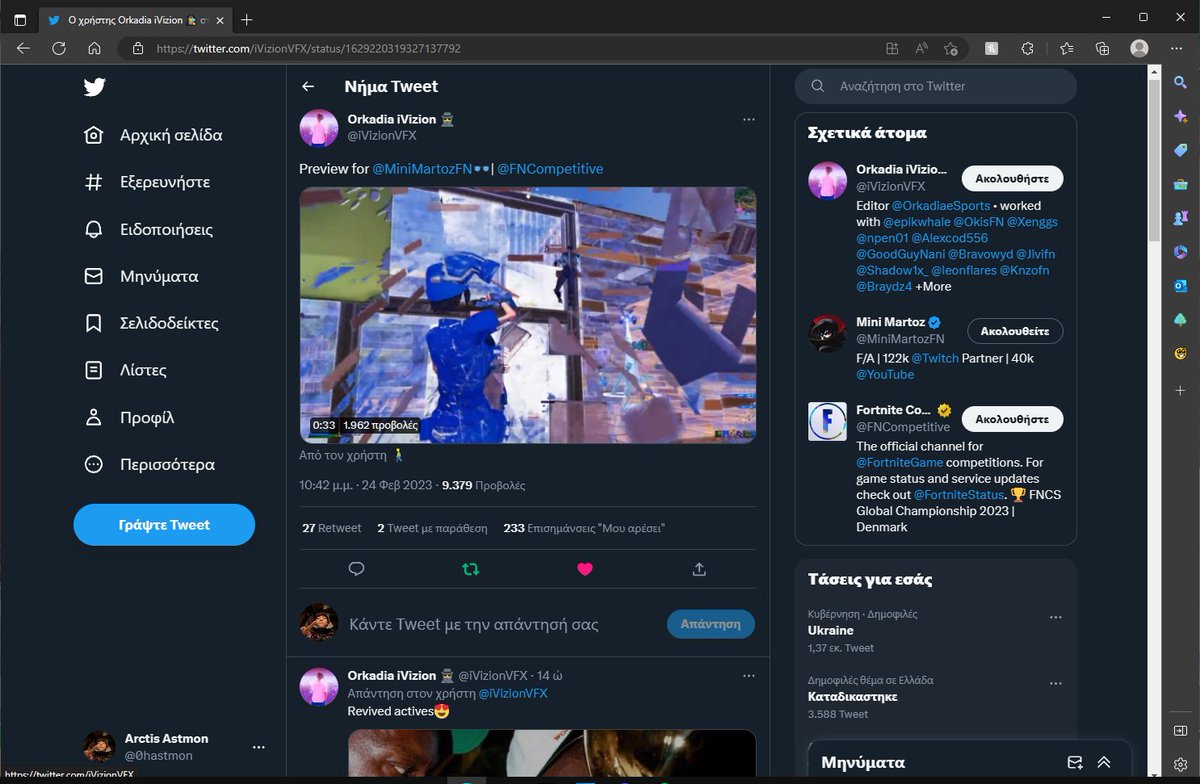Click the @MiniMartozFN mention in tweet
Viewport: 1200px width, 784px height.
(422, 169)
